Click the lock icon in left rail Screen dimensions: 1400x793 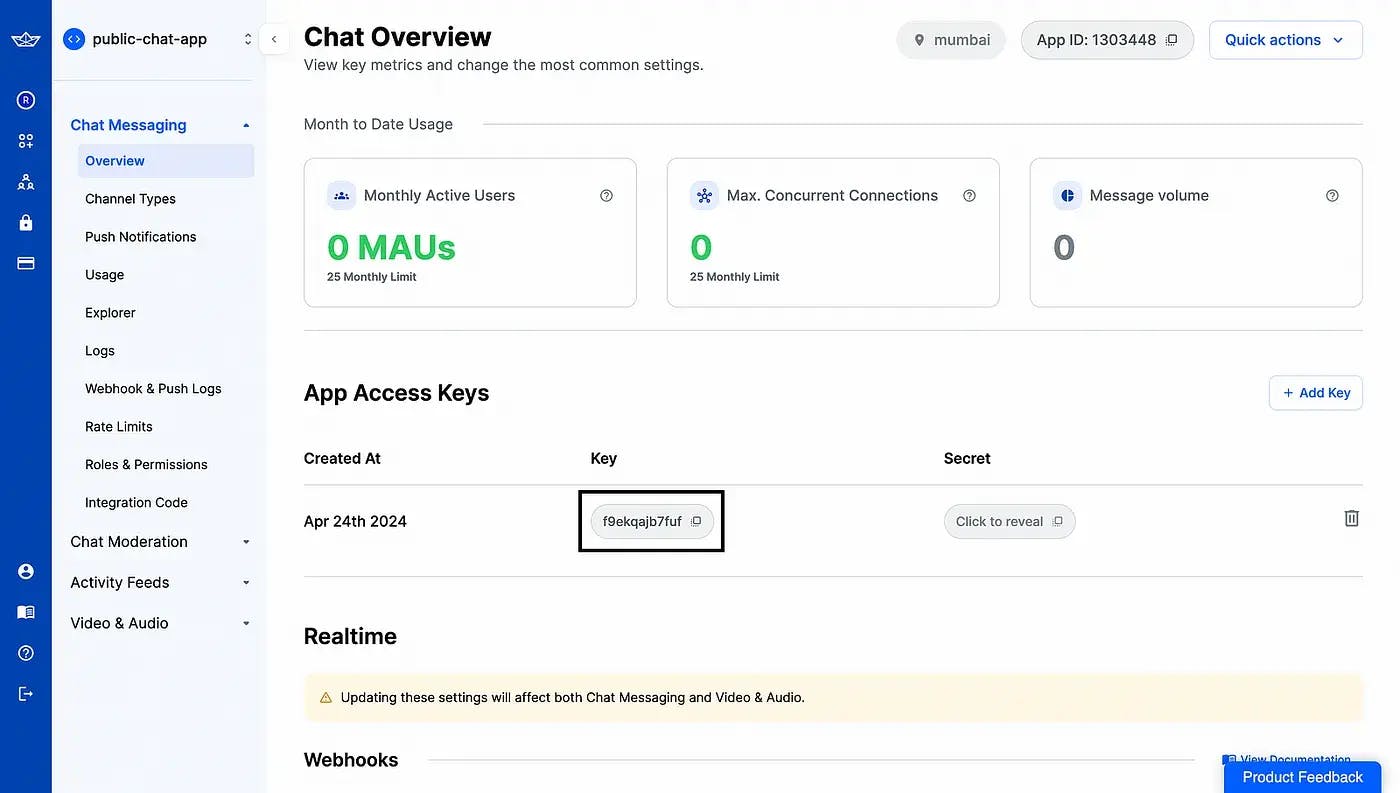click(26, 222)
